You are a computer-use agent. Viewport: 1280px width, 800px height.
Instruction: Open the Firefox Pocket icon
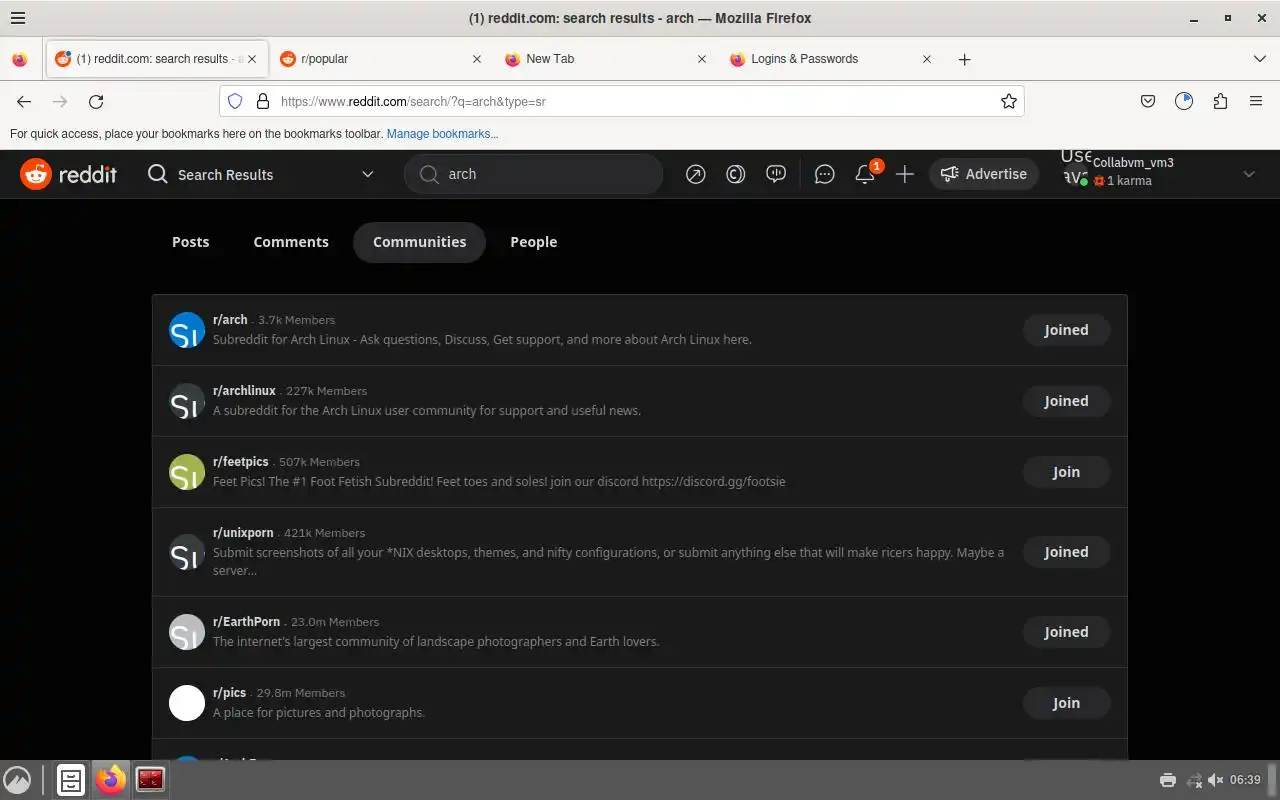pyautogui.click(x=1148, y=101)
